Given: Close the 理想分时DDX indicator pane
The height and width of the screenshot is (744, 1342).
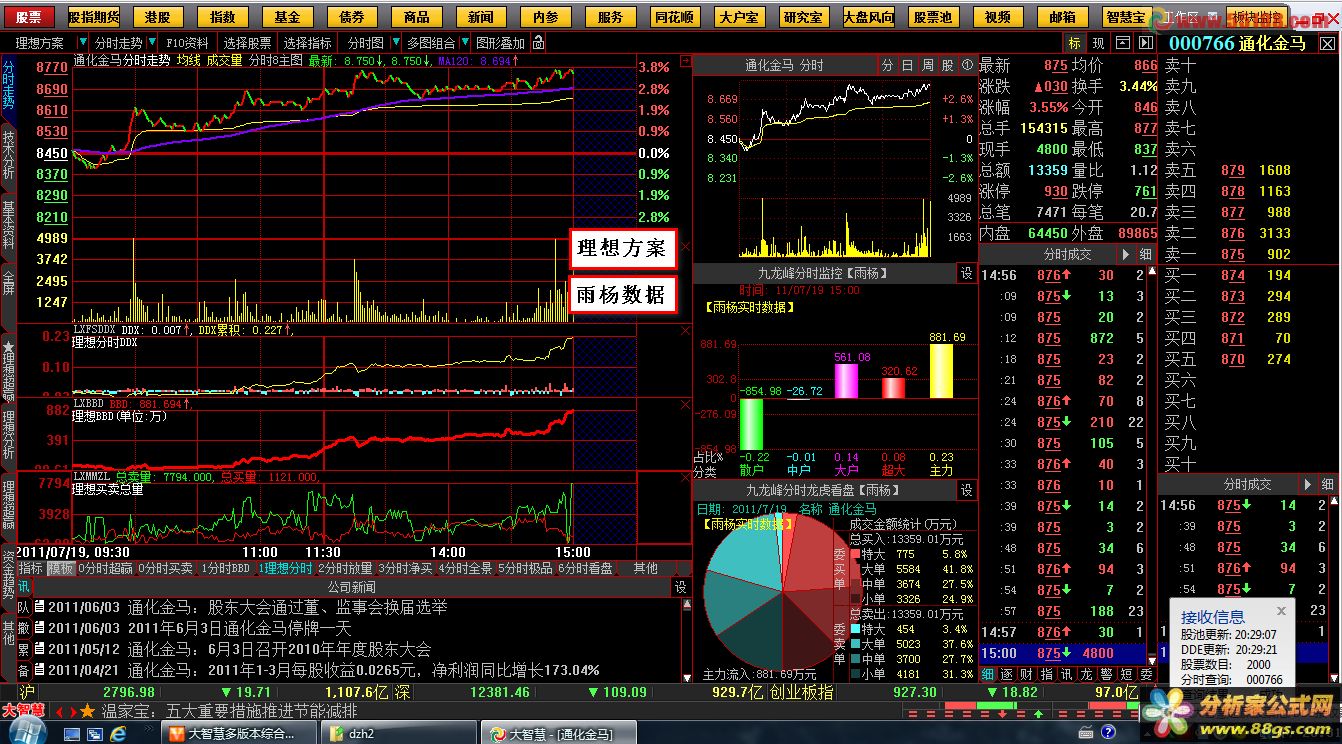Looking at the screenshot, I should 685,331.
